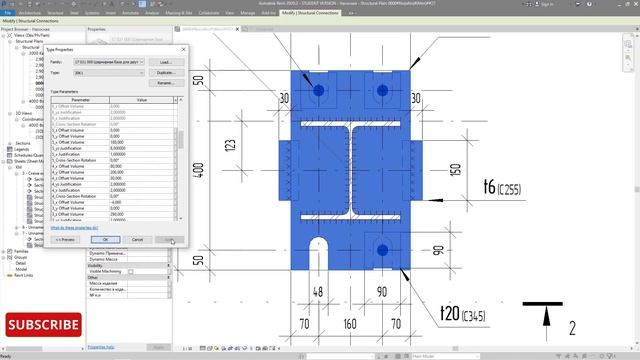This screenshot has width=640, height=360.
Task: Click the Detail Level icon in view control bar
Action: tap(202, 349)
